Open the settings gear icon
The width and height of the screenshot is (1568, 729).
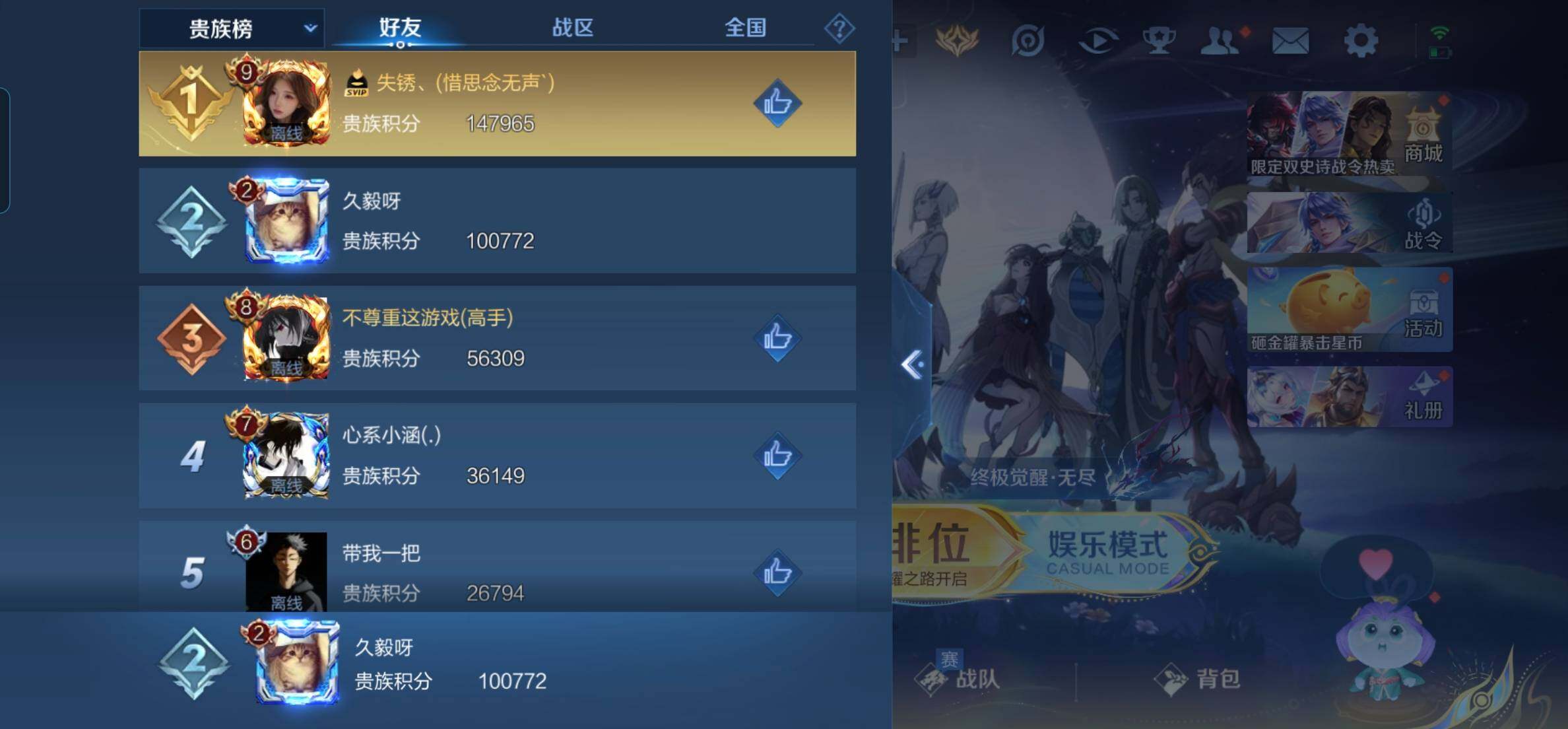click(x=1361, y=41)
